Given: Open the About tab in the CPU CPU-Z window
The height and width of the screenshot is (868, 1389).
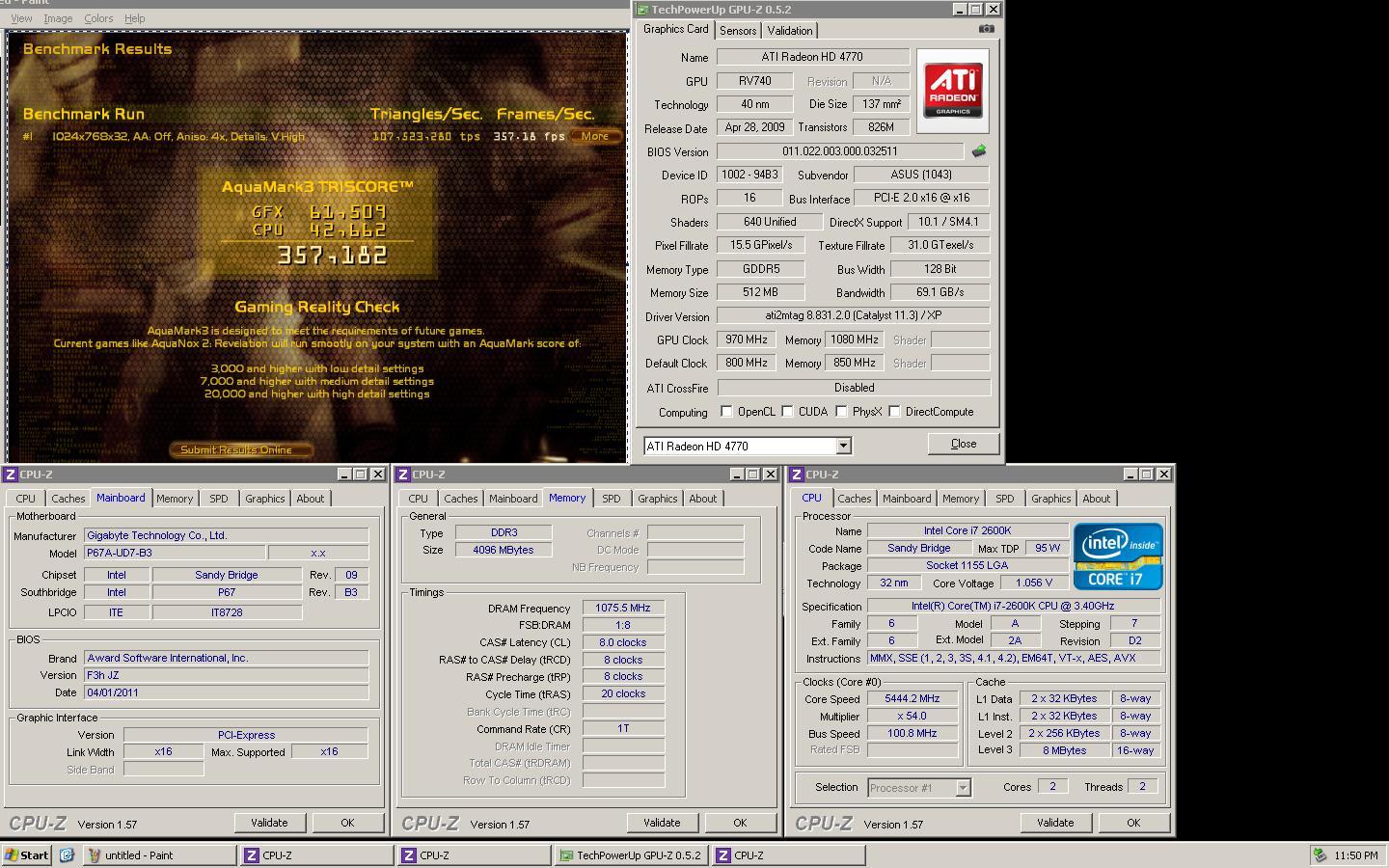Looking at the screenshot, I should 1097,499.
